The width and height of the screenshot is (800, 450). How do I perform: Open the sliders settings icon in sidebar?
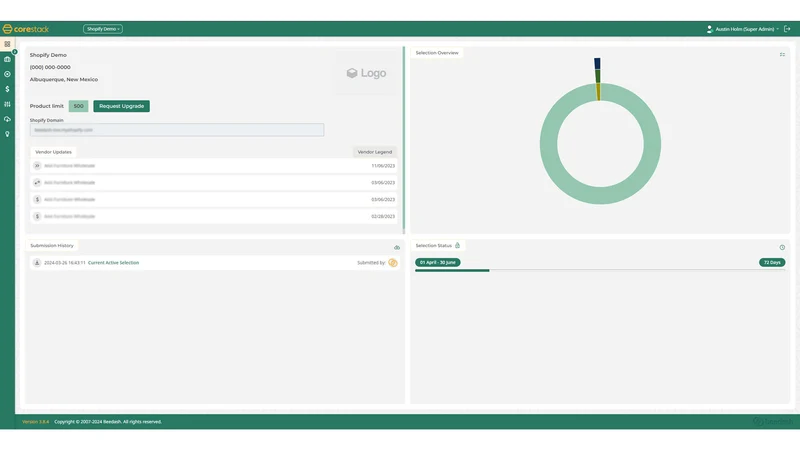coord(7,104)
